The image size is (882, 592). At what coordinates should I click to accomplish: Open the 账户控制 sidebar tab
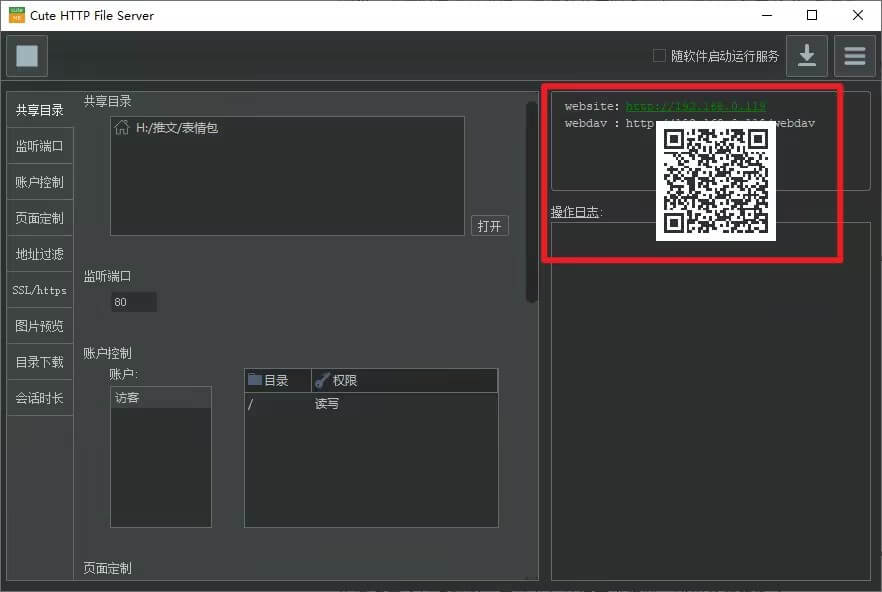[40, 181]
